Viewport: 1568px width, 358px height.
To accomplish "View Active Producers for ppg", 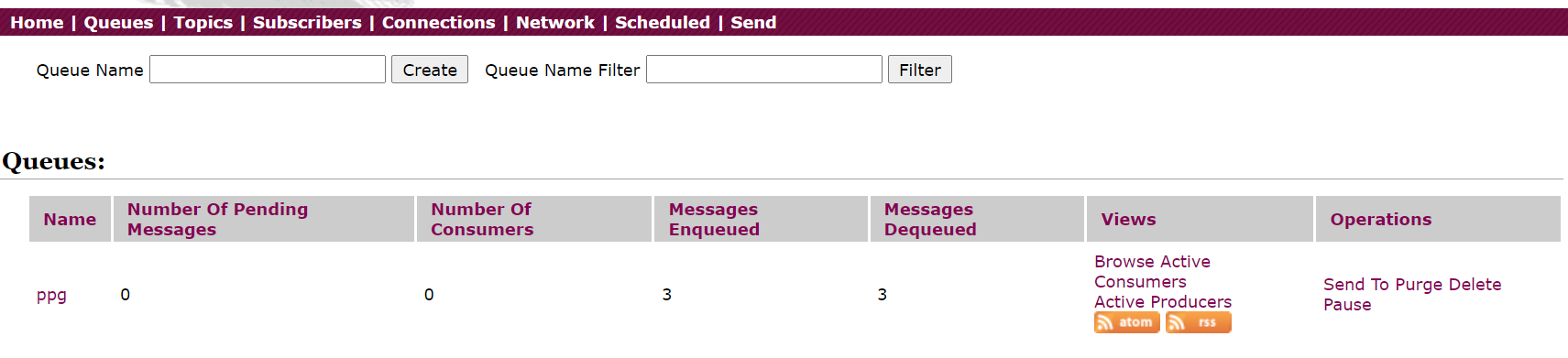I will tap(1163, 302).
